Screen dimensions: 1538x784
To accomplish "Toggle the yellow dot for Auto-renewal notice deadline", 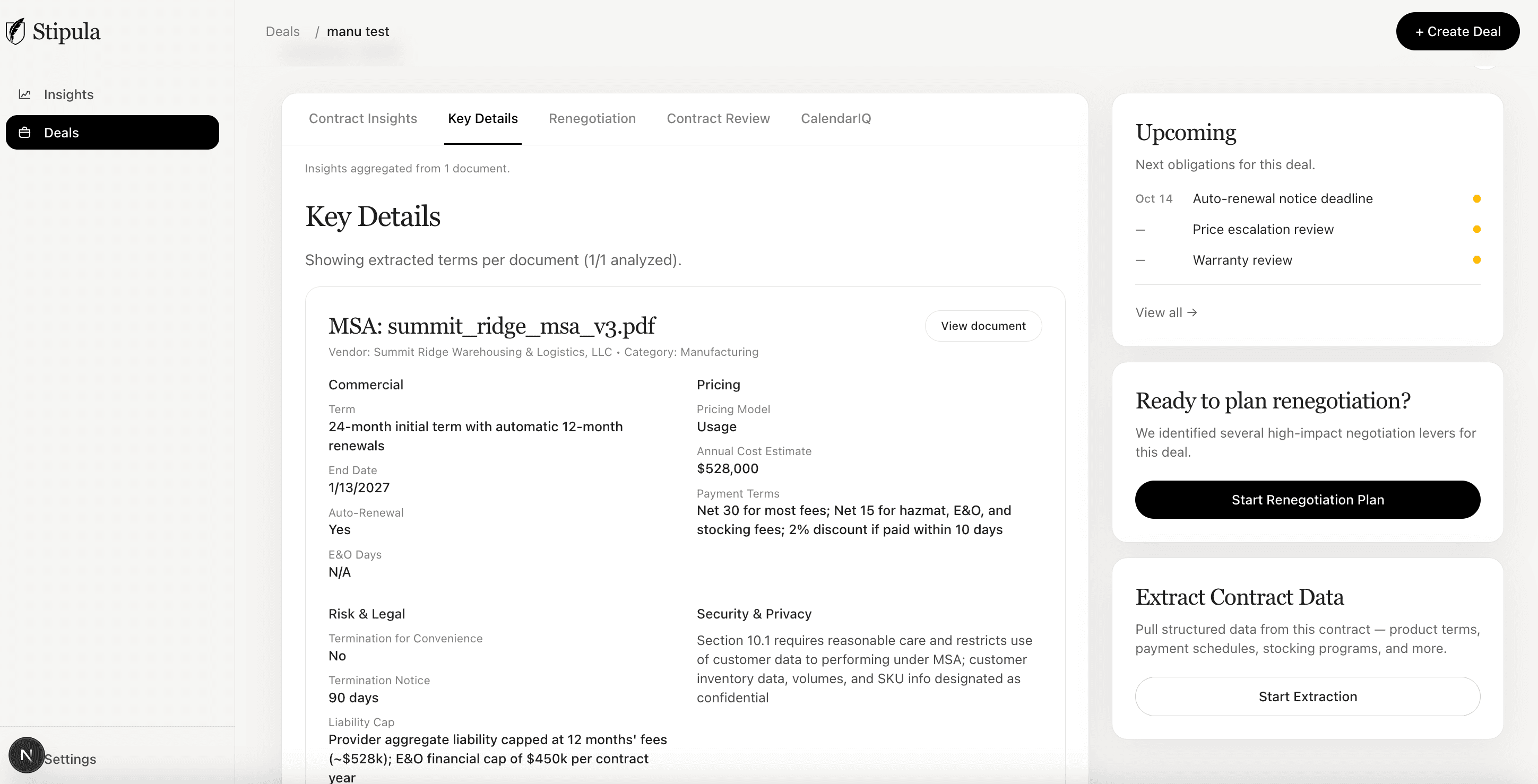I will 1476,198.
